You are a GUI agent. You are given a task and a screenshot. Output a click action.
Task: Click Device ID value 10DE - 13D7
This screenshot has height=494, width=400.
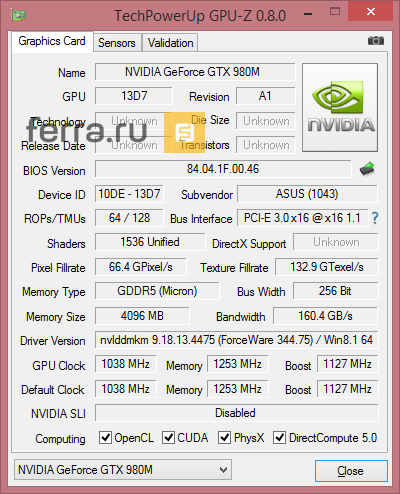click(x=129, y=194)
